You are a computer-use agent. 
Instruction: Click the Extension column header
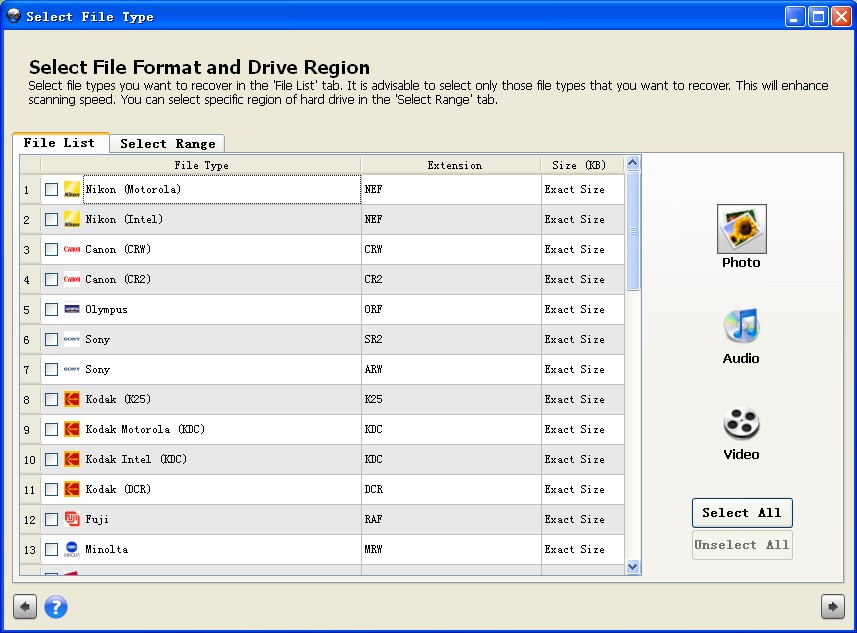pyautogui.click(x=451, y=165)
